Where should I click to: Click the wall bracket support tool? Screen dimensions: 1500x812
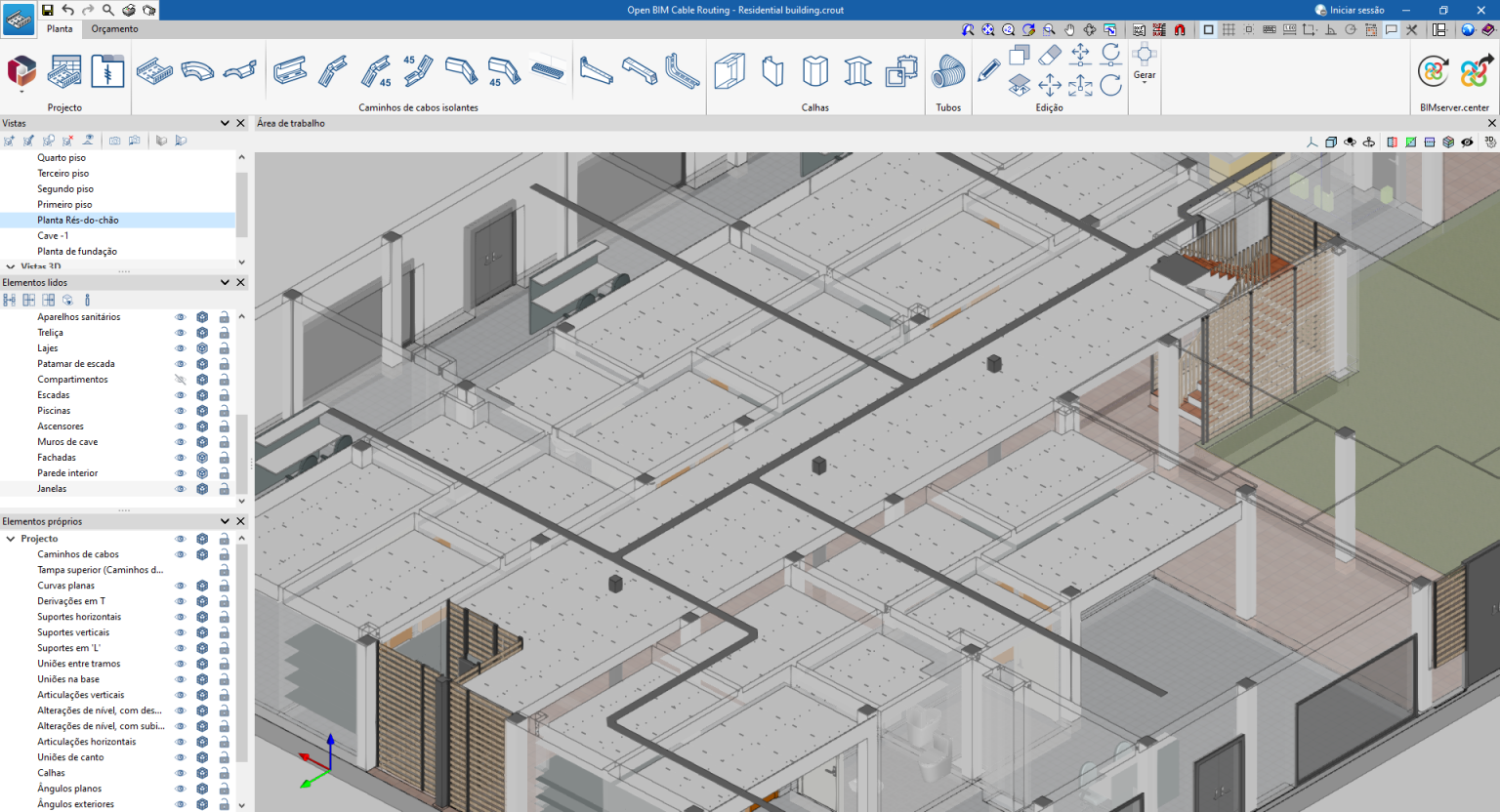pyautogui.click(x=597, y=71)
